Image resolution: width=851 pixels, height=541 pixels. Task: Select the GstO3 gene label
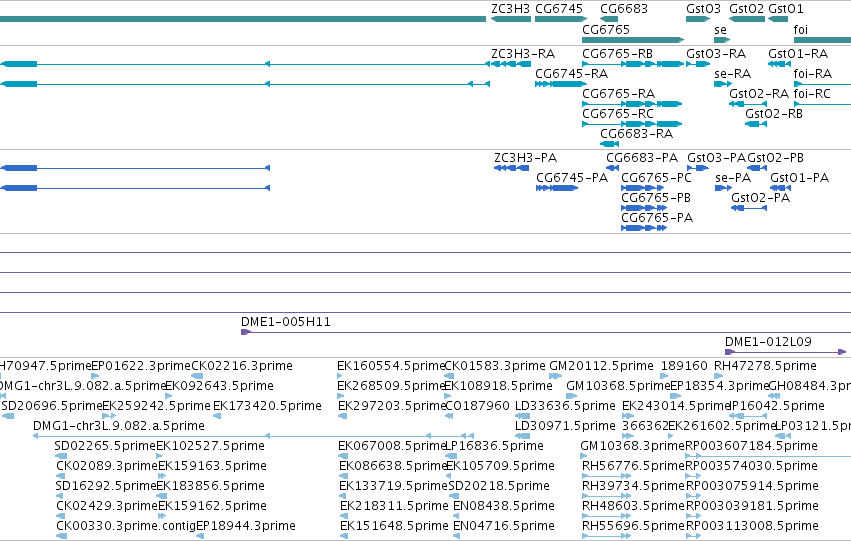pyautogui.click(x=703, y=9)
